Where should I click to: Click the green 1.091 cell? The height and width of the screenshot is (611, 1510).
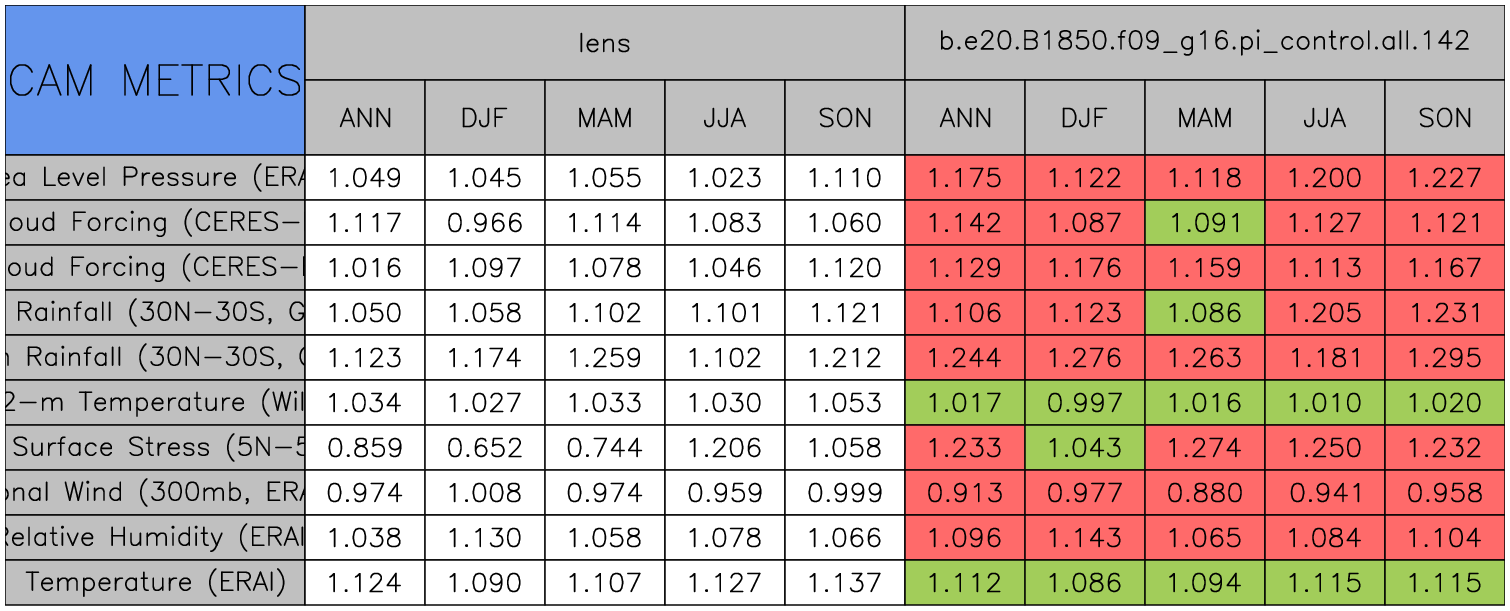pyautogui.click(x=1204, y=223)
